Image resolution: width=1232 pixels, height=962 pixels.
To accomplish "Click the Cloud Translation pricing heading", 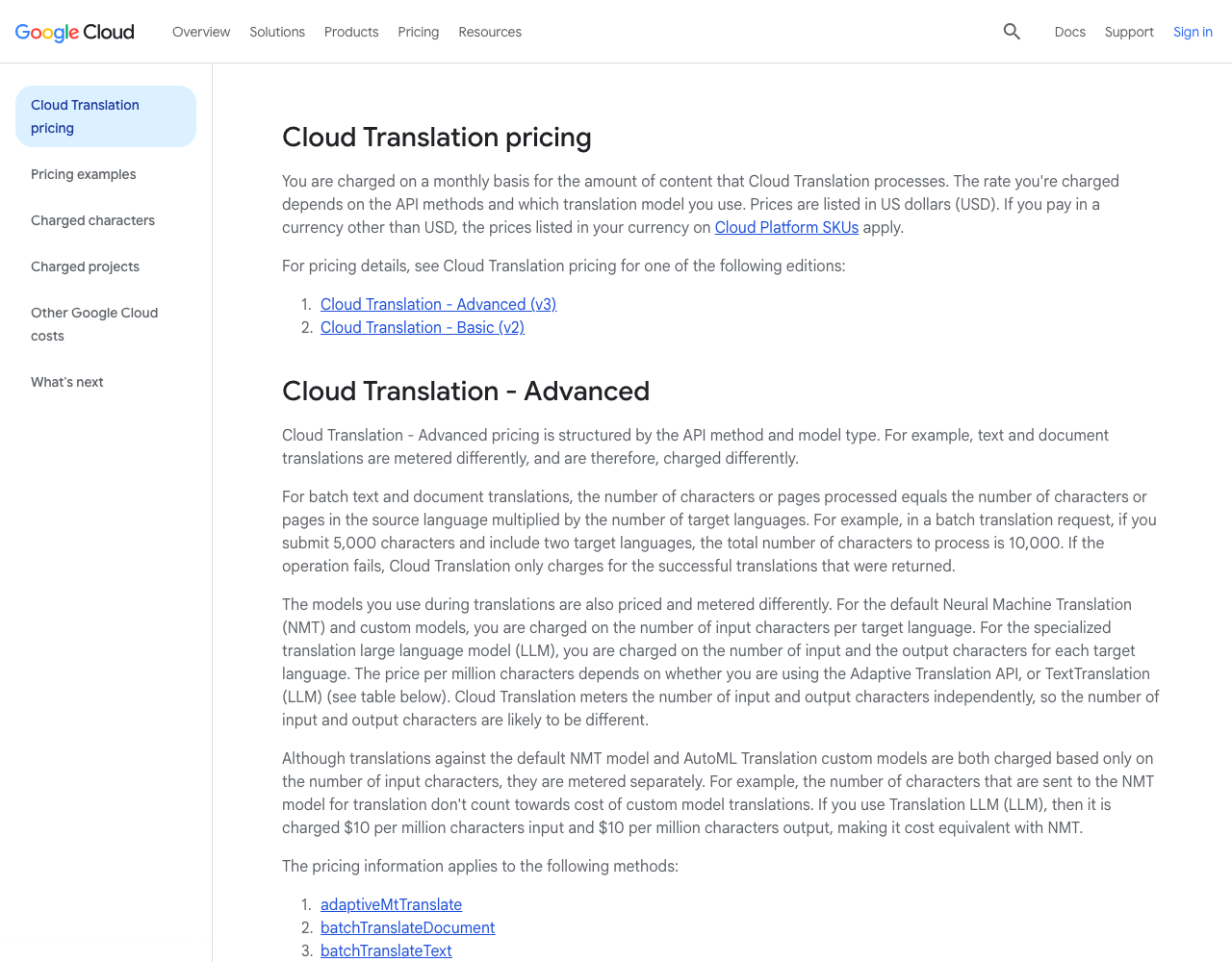I will tap(437, 138).
